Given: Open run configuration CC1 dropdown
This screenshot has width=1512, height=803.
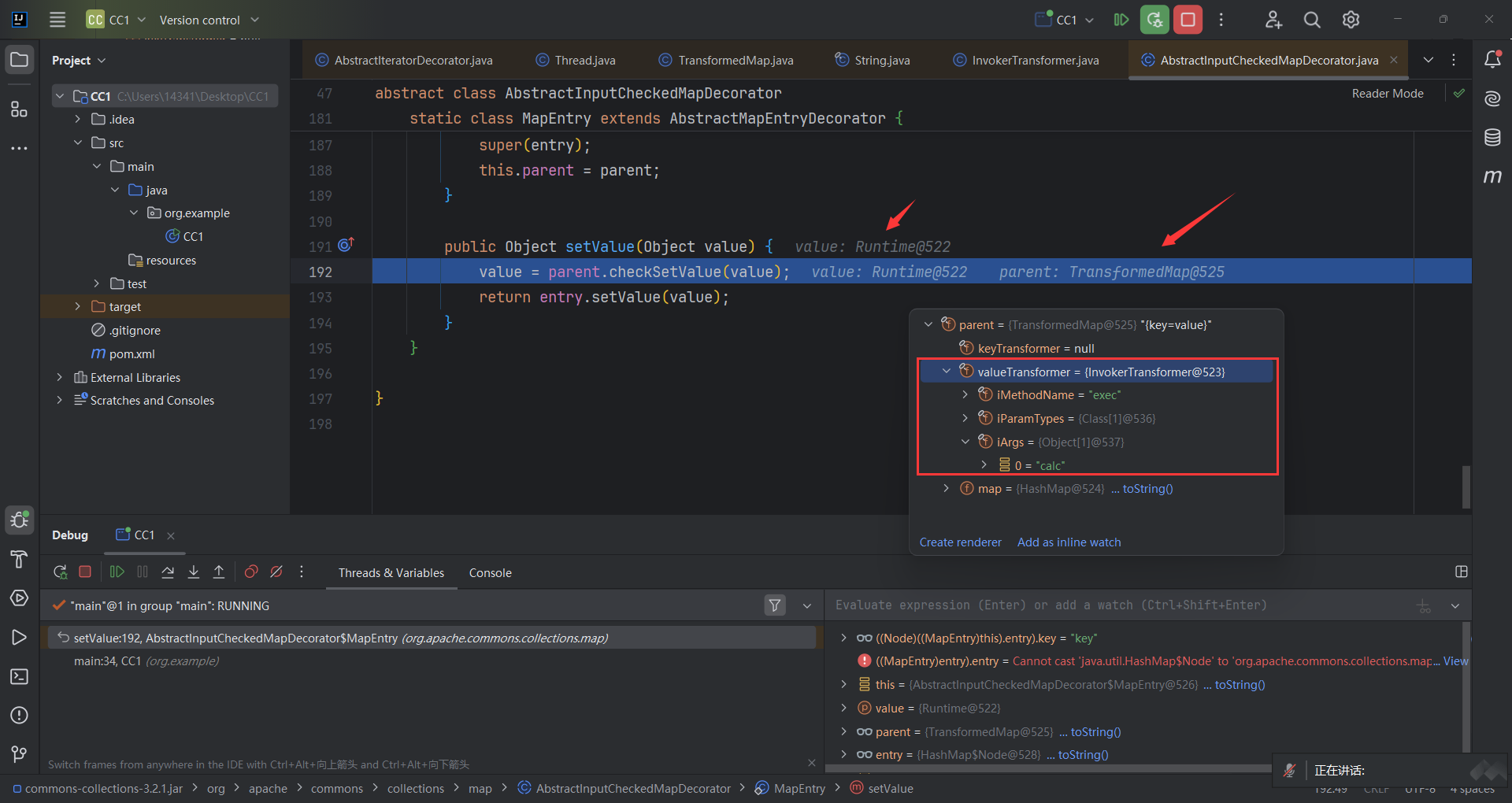Looking at the screenshot, I should point(1065,20).
